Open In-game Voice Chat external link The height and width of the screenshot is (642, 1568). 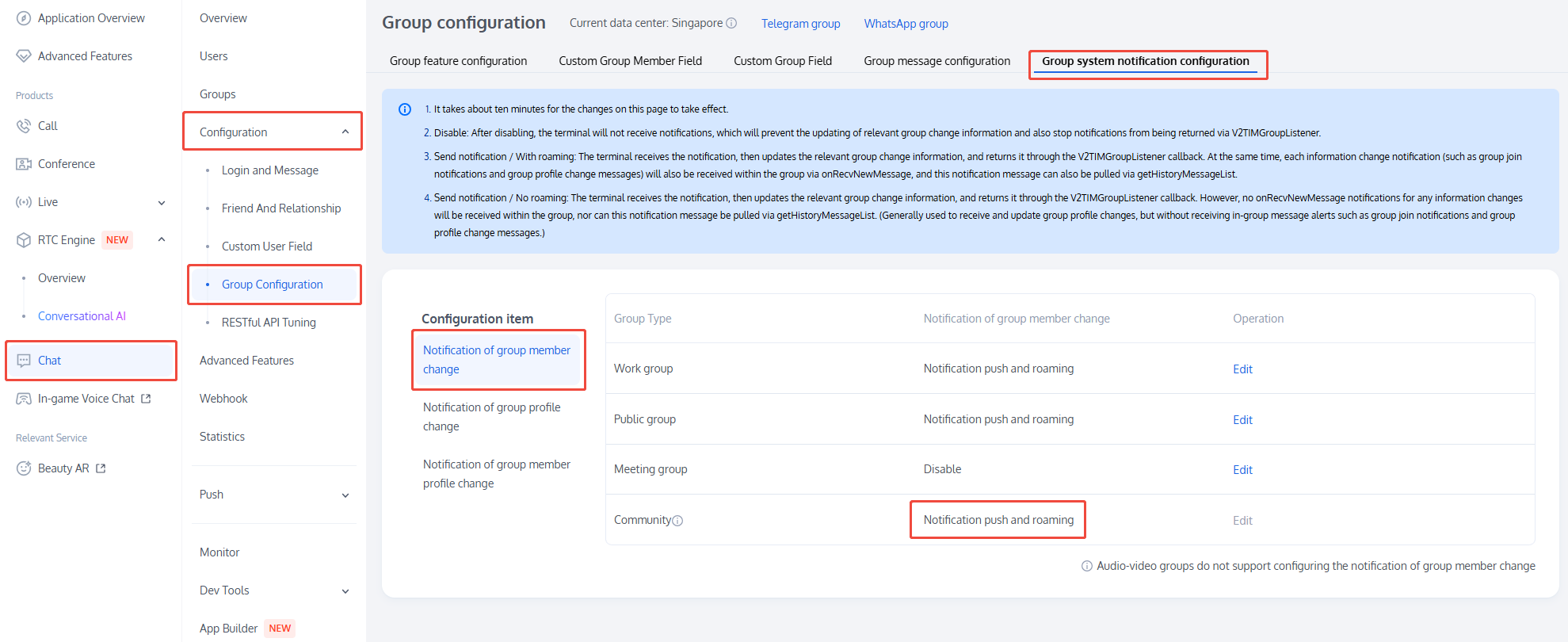[x=146, y=399]
